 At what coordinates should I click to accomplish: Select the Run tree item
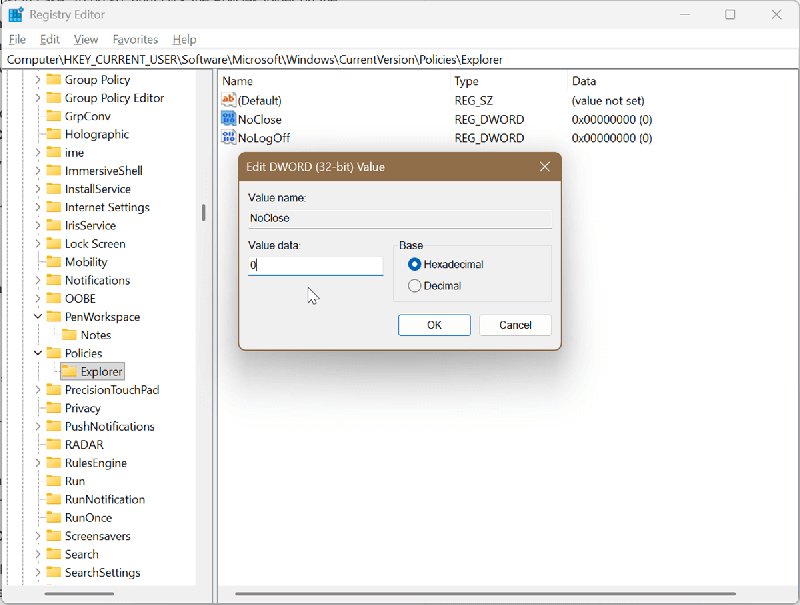[74, 481]
